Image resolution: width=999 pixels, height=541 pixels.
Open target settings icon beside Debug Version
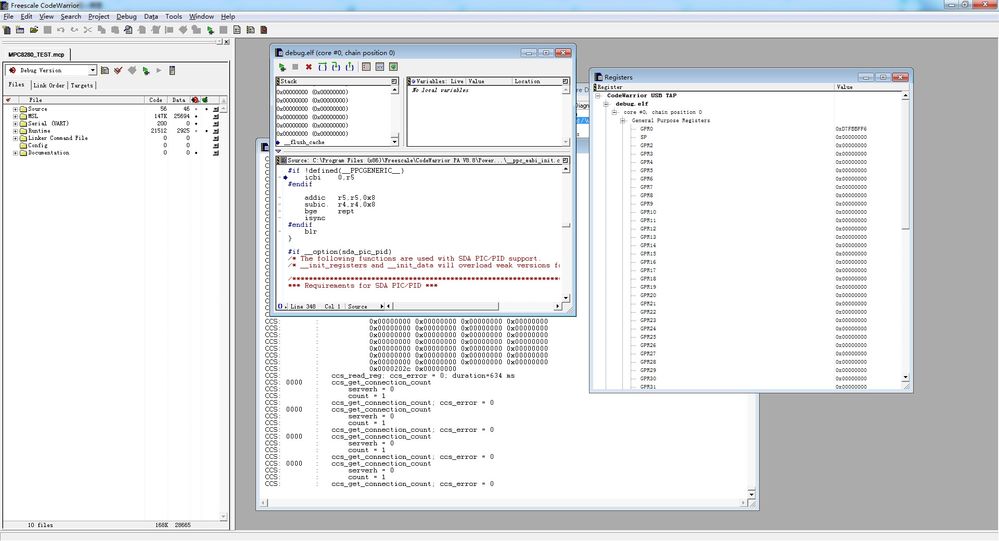105,70
